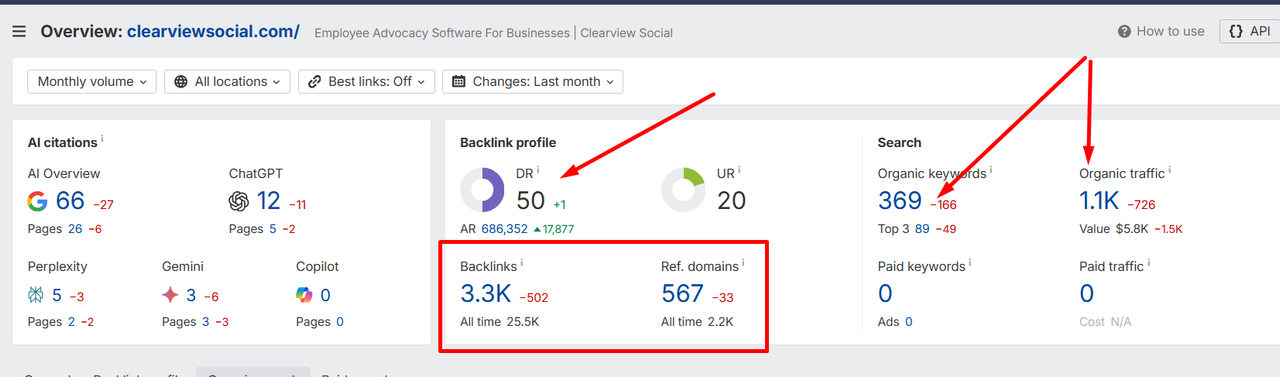Open the Organic traffic 1.1K value
The height and width of the screenshot is (377, 1280).
coord(1099,201)
